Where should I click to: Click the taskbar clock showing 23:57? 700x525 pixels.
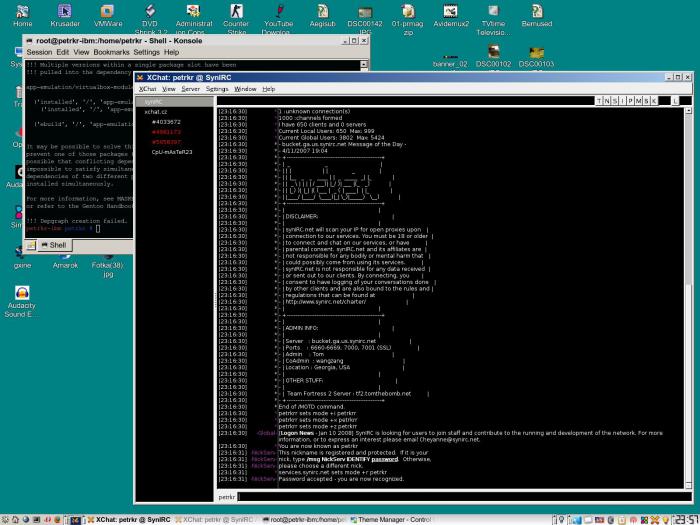coord(686,520)
